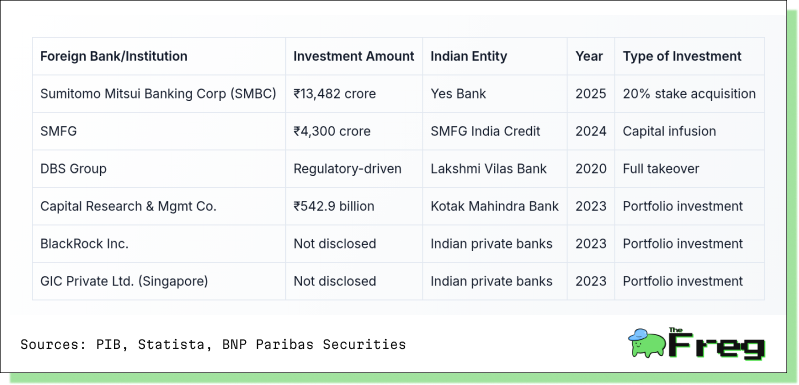This screenshot has height=385, width=799.
Task: Select the ₹542.9 billion amount cell
Action: click(x=334, y=206)
